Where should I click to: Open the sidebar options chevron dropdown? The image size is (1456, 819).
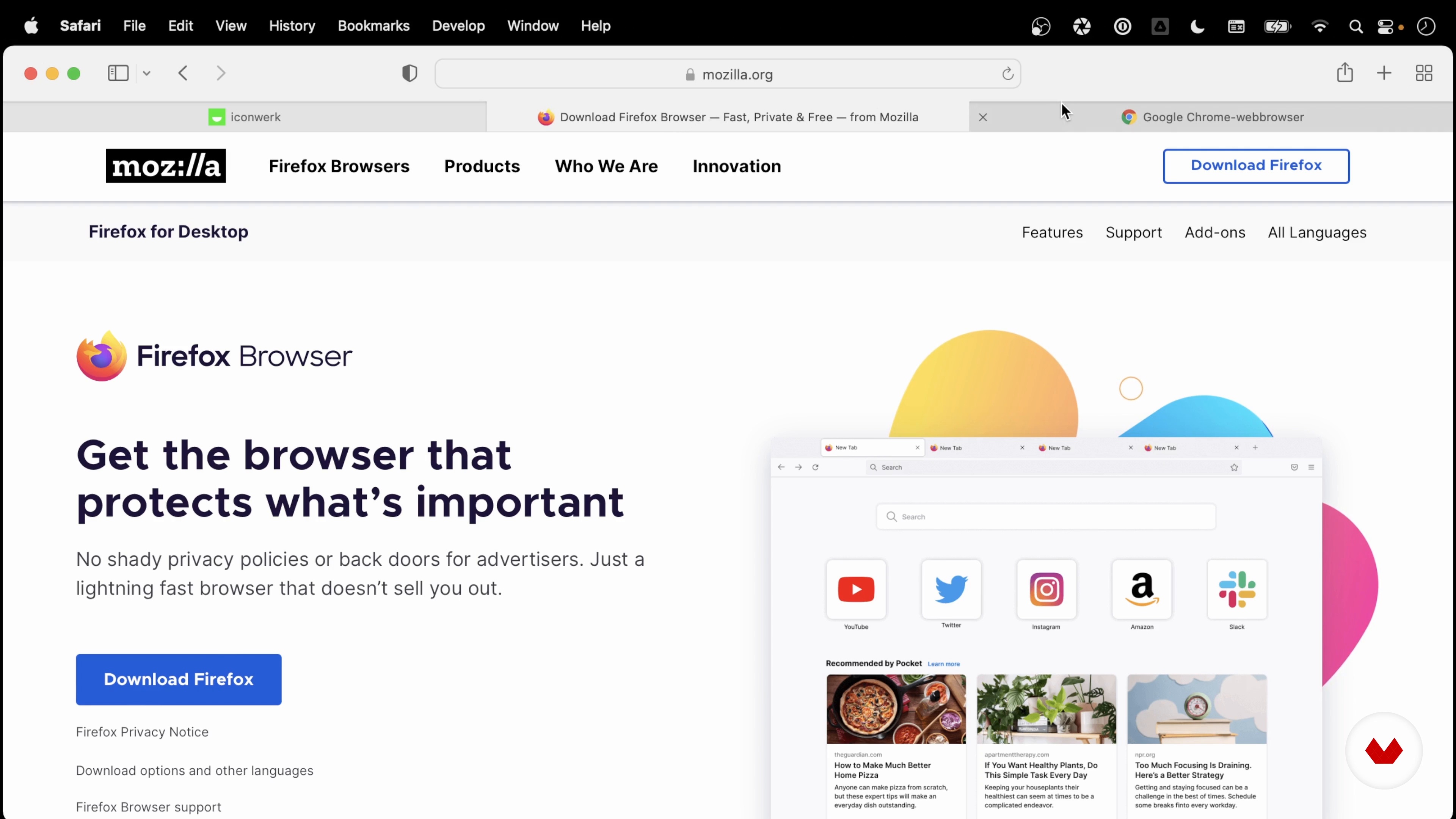coord(146,74)
